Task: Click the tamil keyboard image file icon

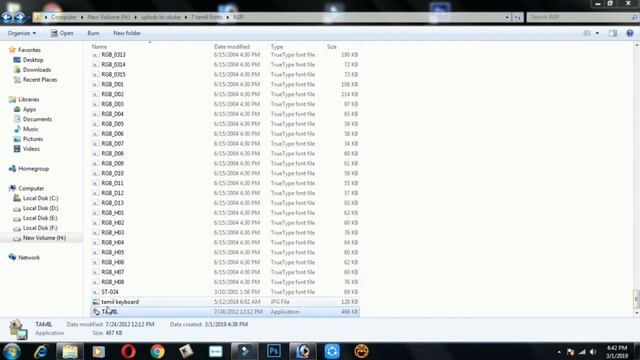Action: (x=96, y=302)
